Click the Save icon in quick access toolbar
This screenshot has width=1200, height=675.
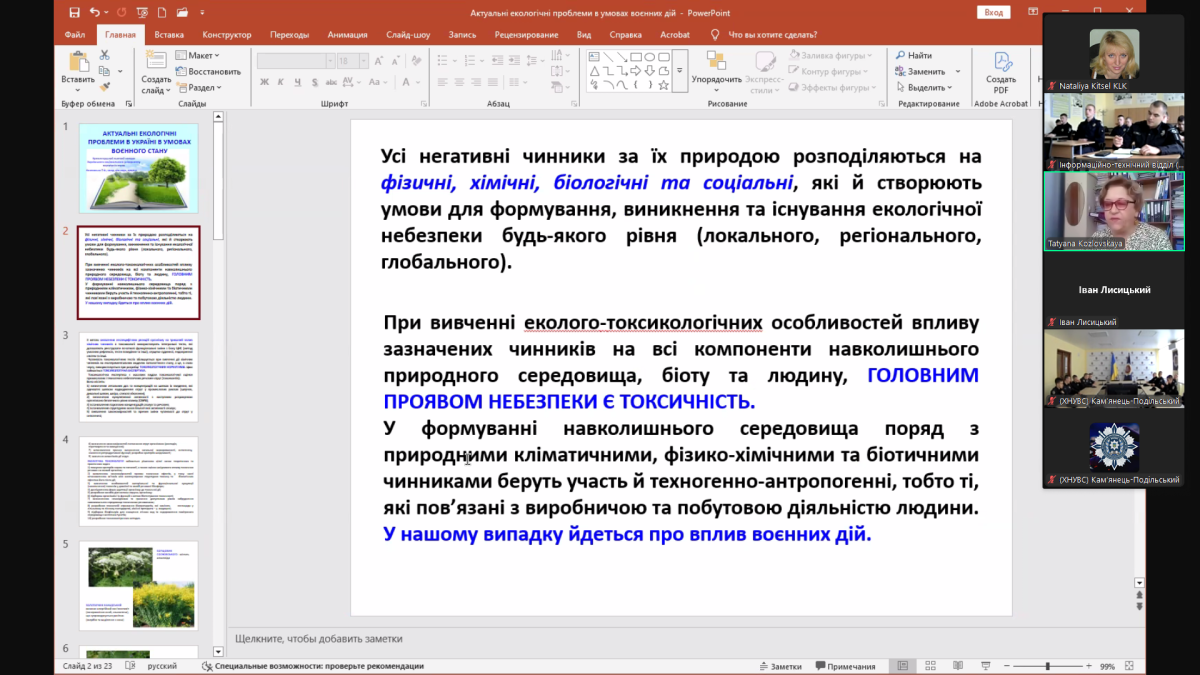75,13
